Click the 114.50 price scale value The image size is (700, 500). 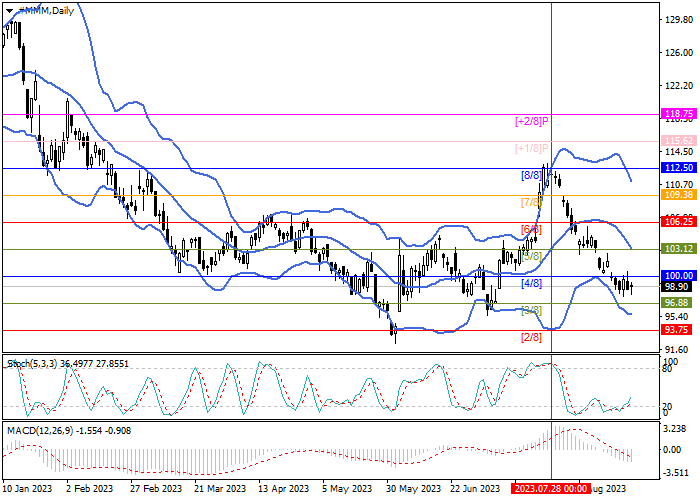pyautogui.click(x=679, y=152)
